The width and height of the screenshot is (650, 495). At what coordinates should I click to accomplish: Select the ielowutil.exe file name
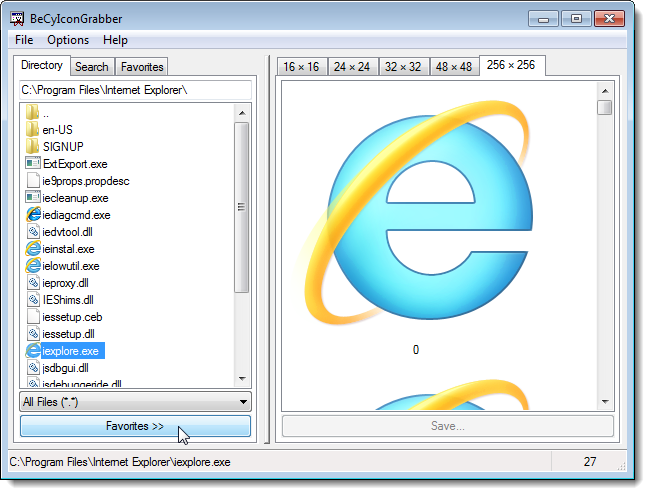(71, 266)
